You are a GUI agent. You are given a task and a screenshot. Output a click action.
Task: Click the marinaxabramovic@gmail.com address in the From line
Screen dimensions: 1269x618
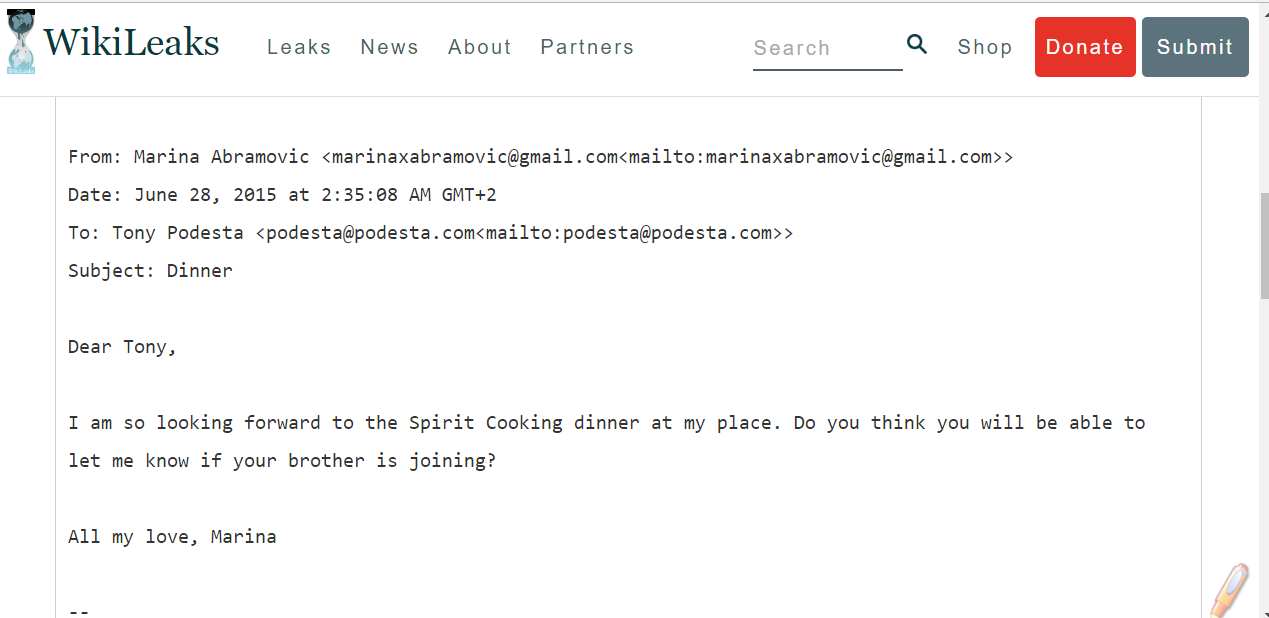[475, 157]
